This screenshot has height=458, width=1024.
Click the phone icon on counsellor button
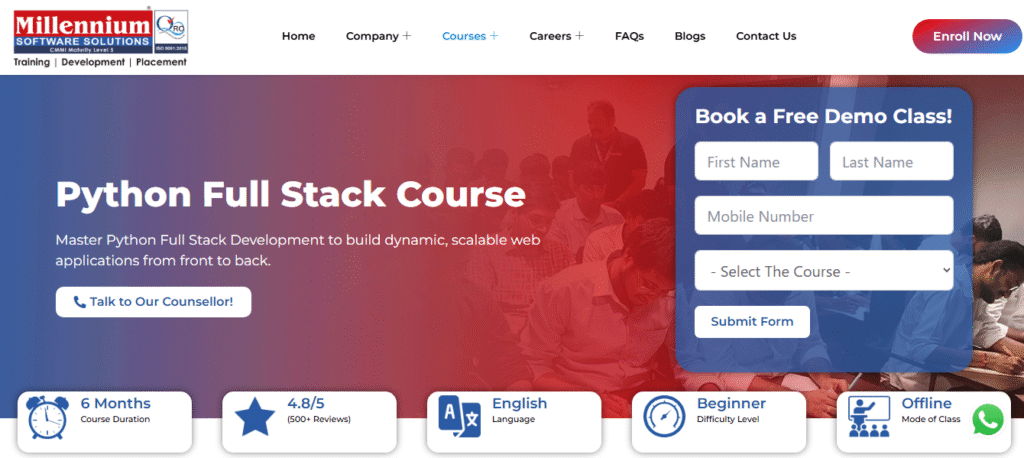click(79, 302)
